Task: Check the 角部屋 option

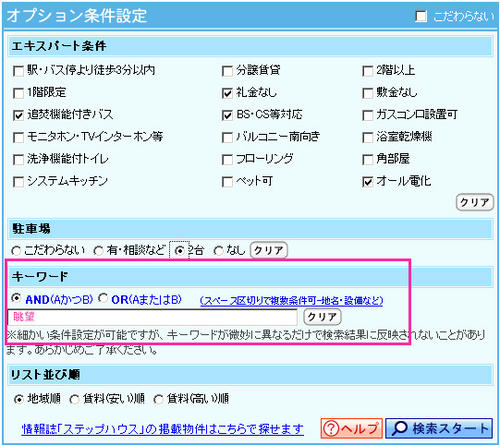Action: pos(368,160)
